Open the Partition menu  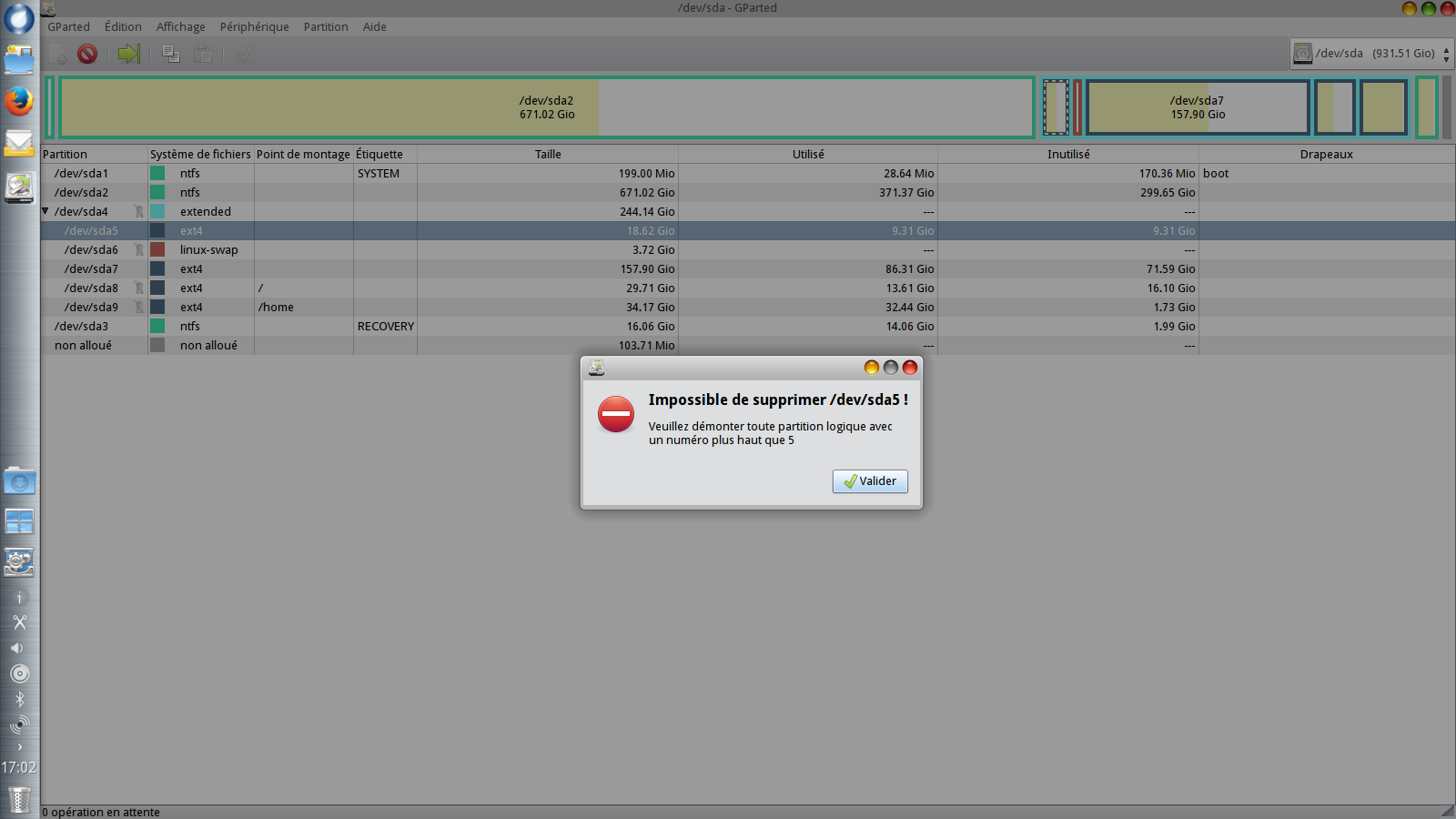(326, 27)
